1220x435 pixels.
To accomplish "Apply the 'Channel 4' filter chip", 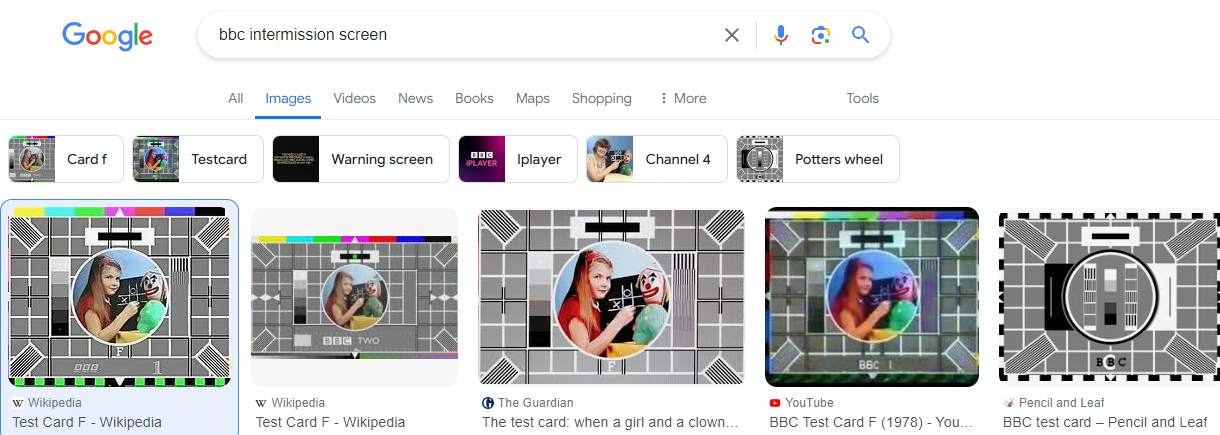I will (x=657, y=159).
